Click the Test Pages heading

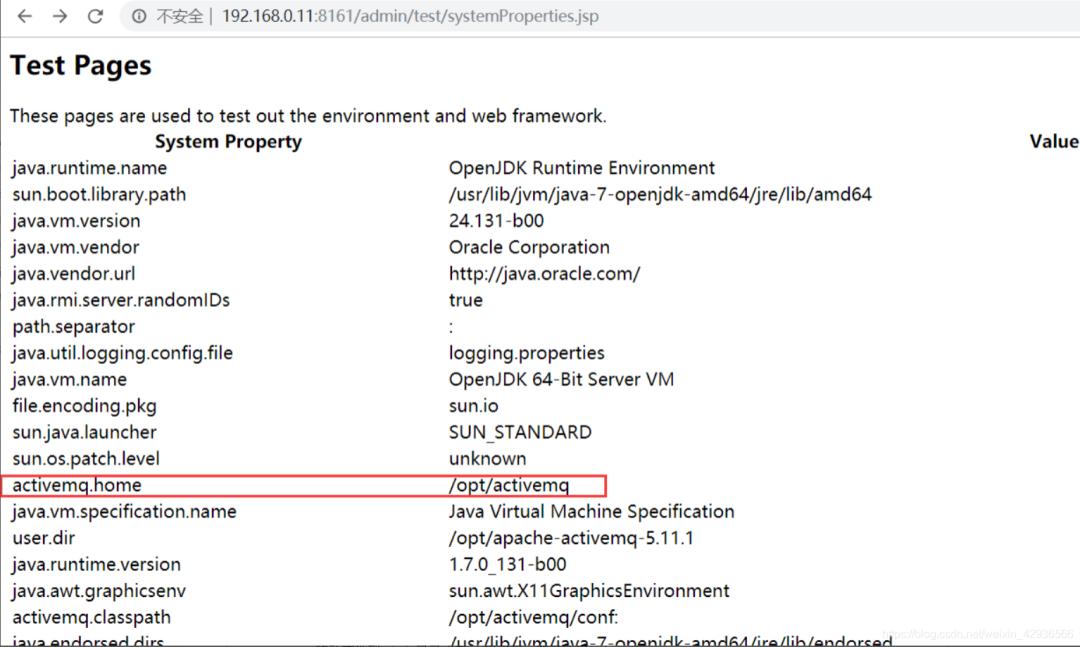pos(81,66)
